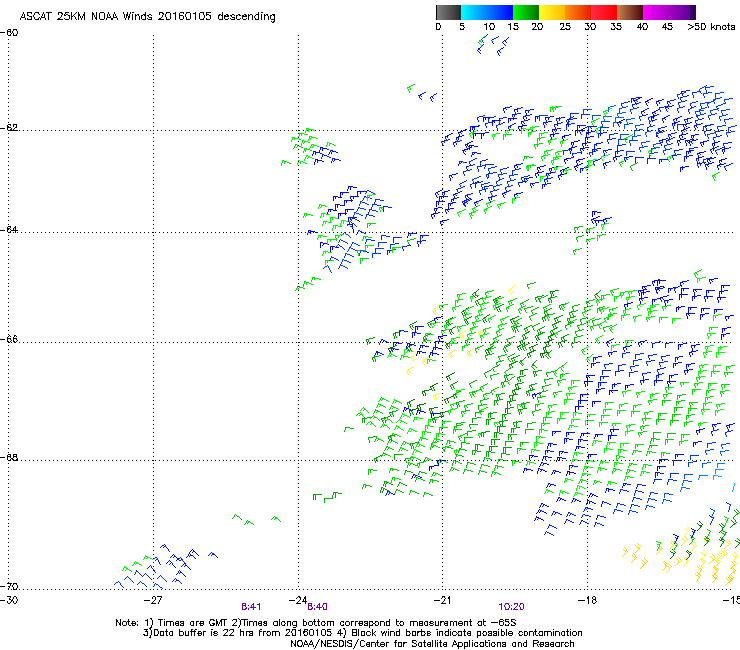Click the purple time stamp 8:41
The width and height of the screenshot is (740, 650).
click(251, 607)
